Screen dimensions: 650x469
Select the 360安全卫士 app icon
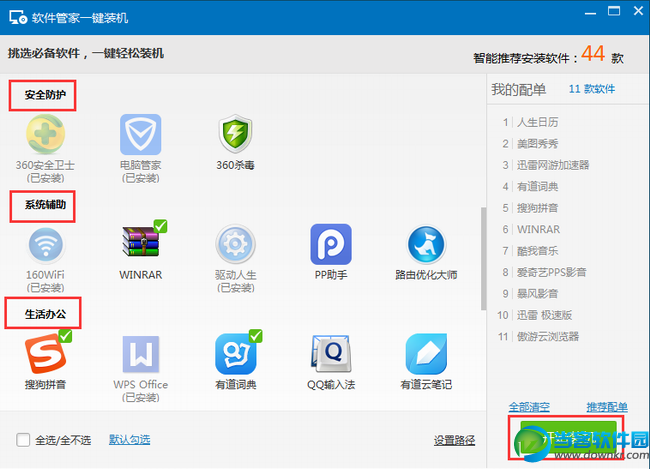click(46, 134)
